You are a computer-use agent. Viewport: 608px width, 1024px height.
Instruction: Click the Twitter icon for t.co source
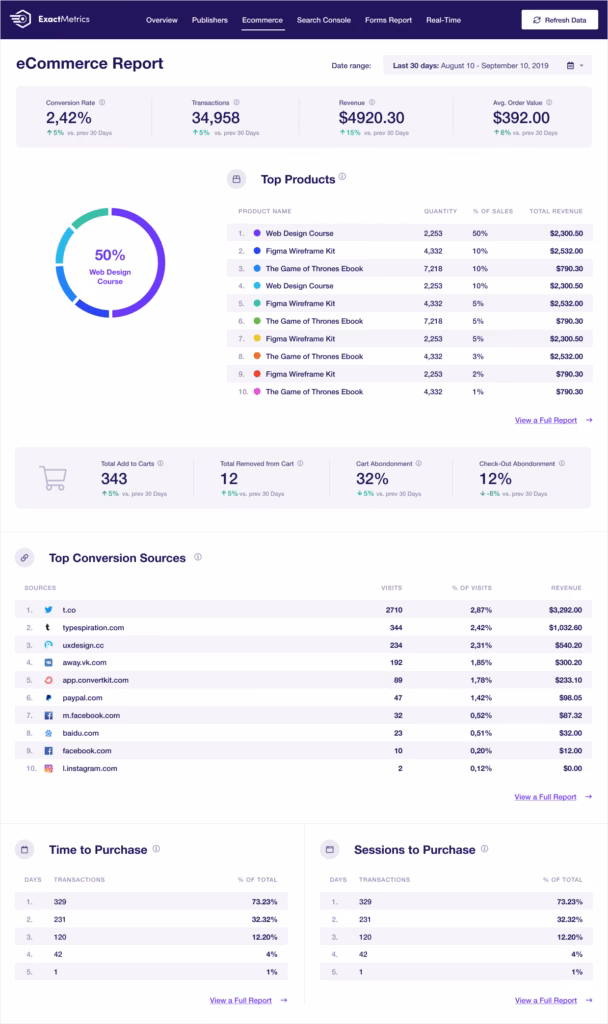coord(48,609)
